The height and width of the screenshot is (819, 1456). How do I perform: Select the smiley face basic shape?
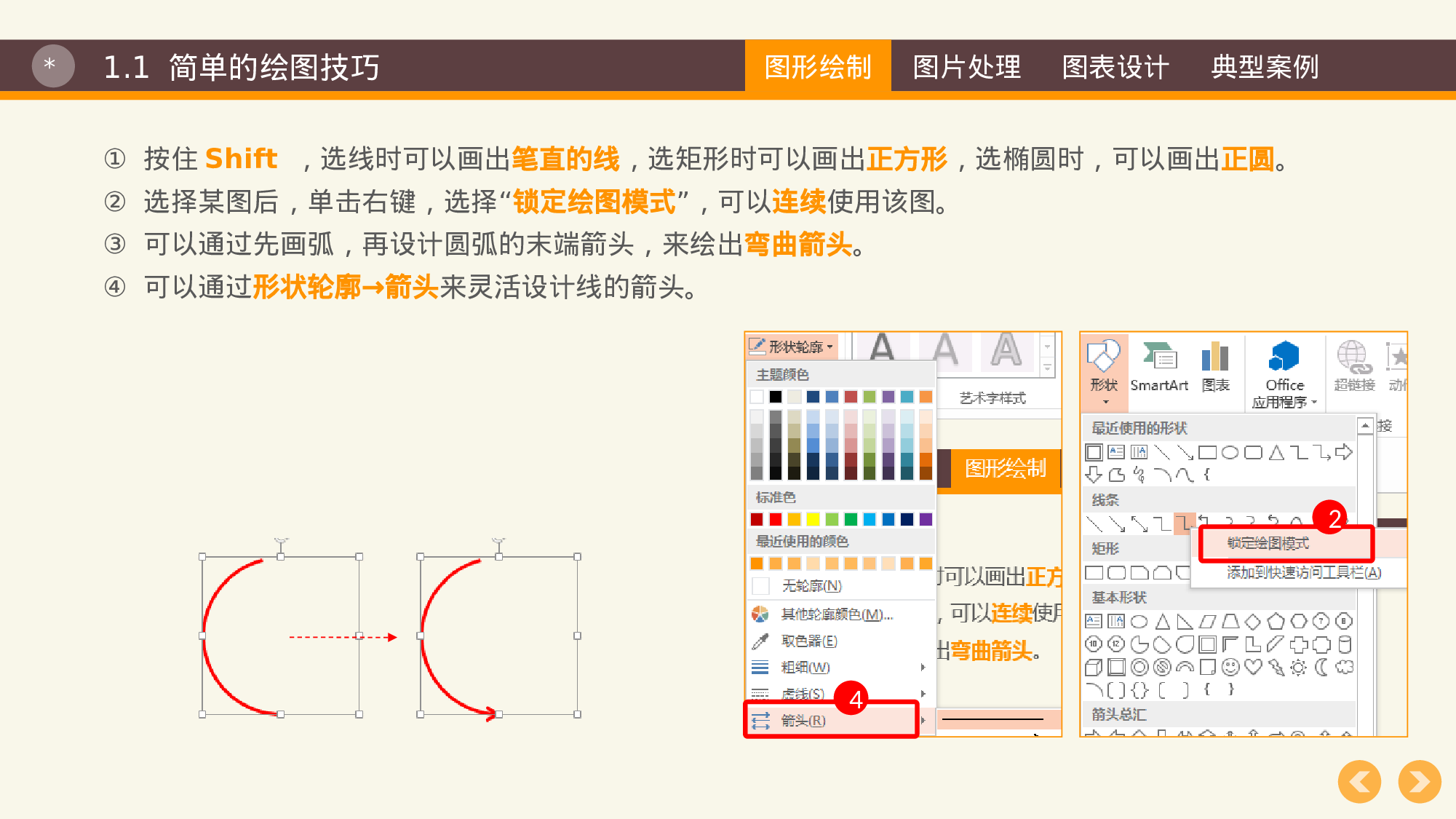pos(1230,667)
